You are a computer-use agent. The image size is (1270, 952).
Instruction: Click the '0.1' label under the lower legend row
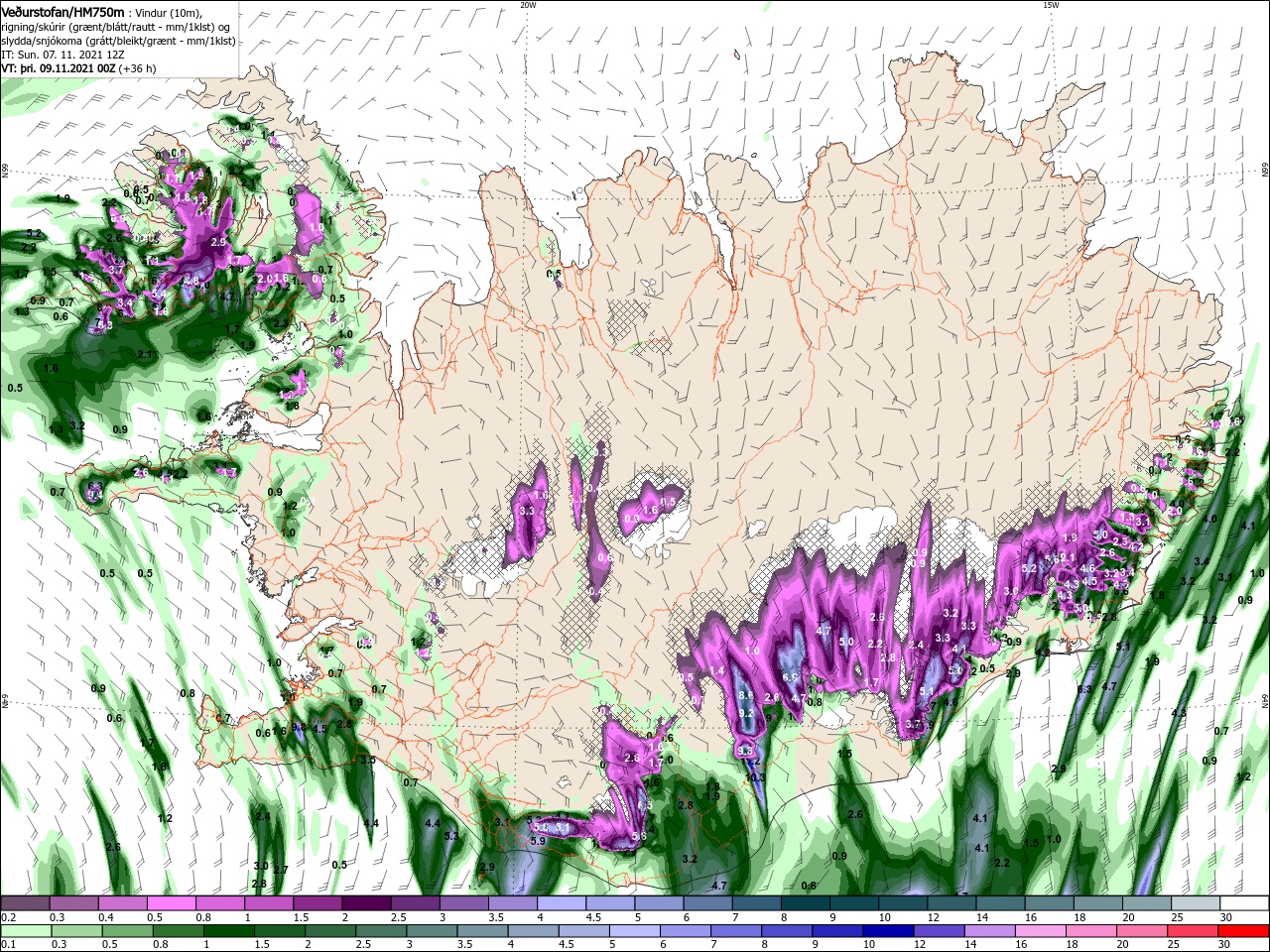(8, 945)
